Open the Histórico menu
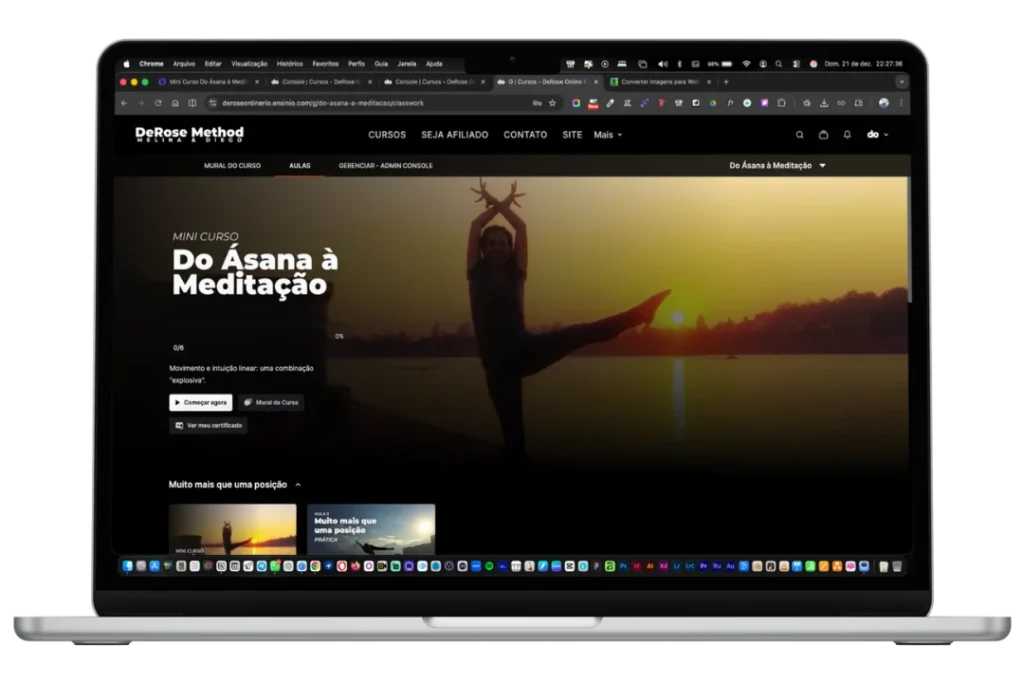 [289, 64]
